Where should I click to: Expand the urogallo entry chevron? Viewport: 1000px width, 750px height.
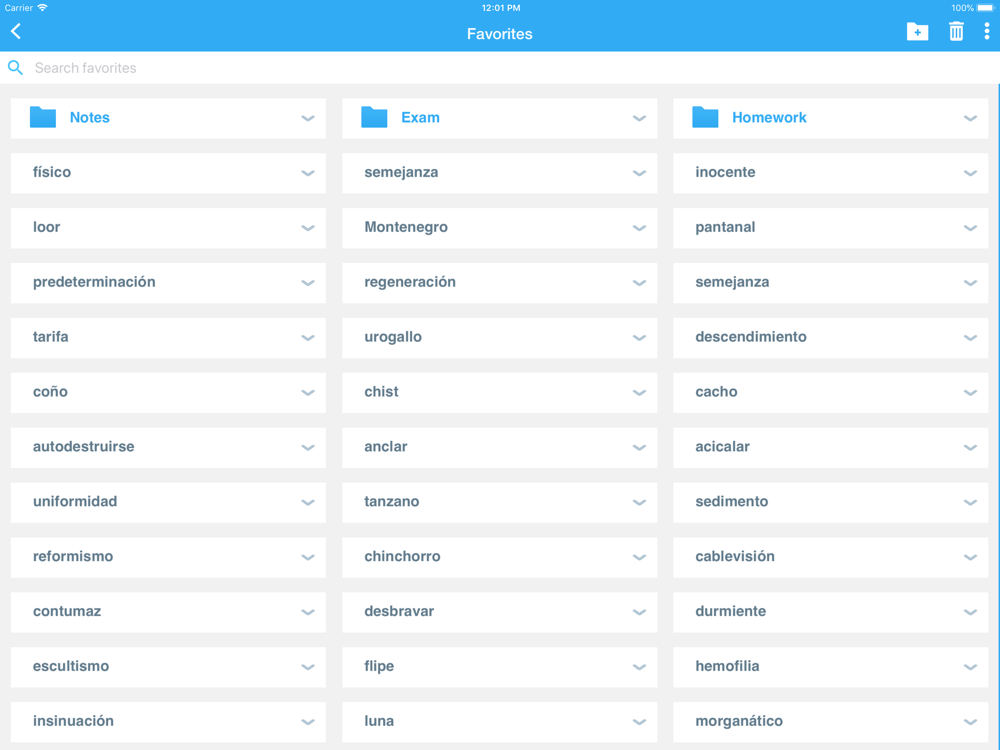639,337
